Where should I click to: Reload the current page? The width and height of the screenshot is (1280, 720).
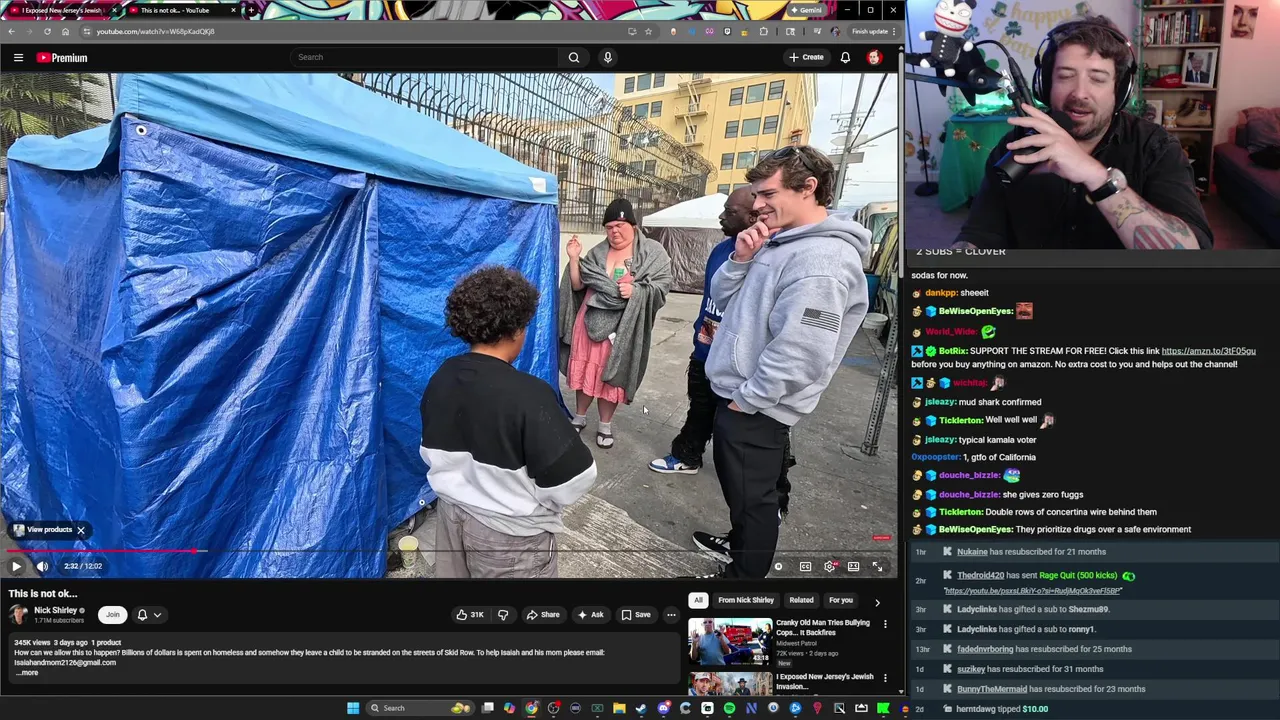tap(47, 31)
